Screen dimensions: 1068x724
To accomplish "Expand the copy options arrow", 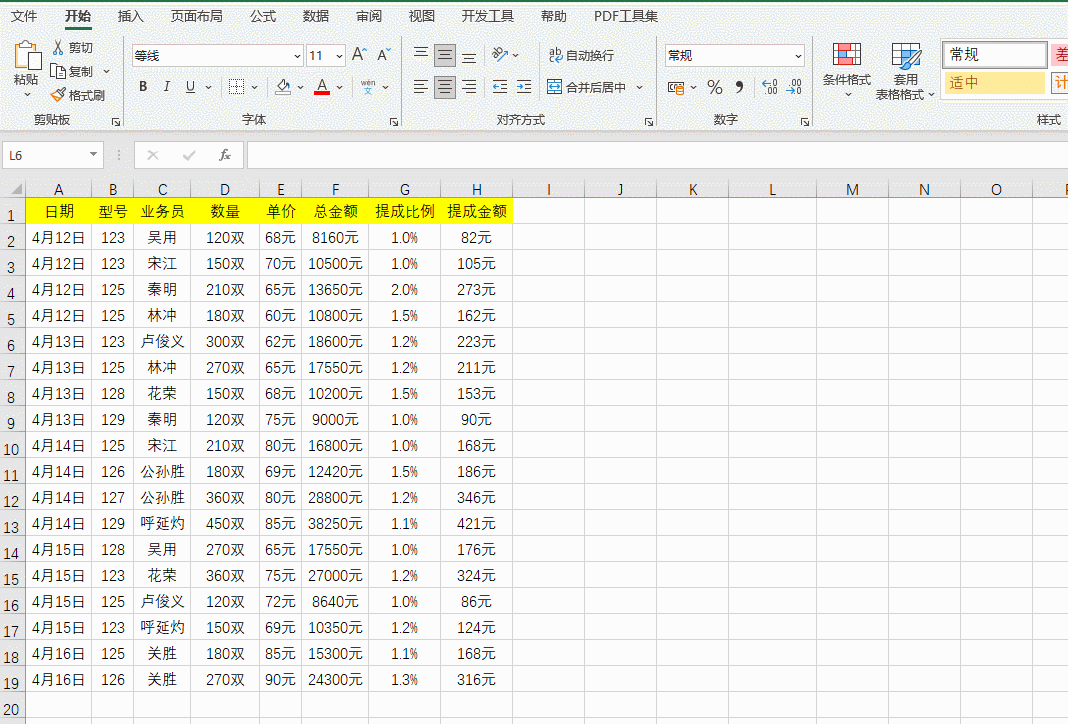I will pos(106,71).
